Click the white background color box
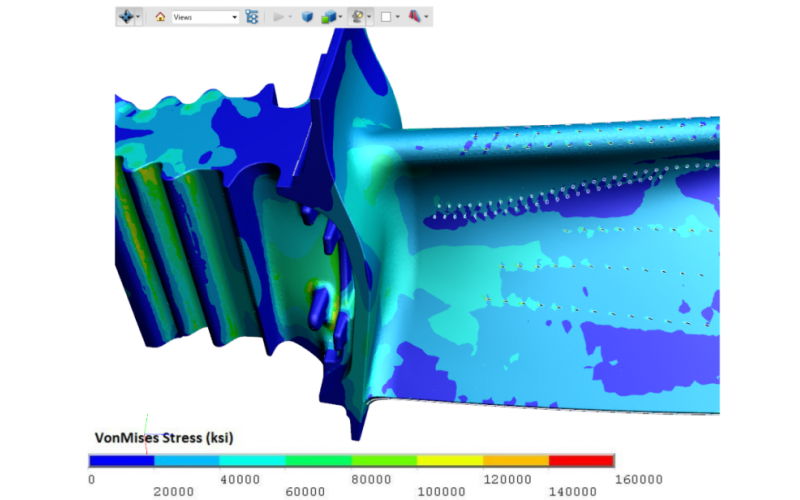Viewport: 800px width, 500px height. click(x=386, y=17)
